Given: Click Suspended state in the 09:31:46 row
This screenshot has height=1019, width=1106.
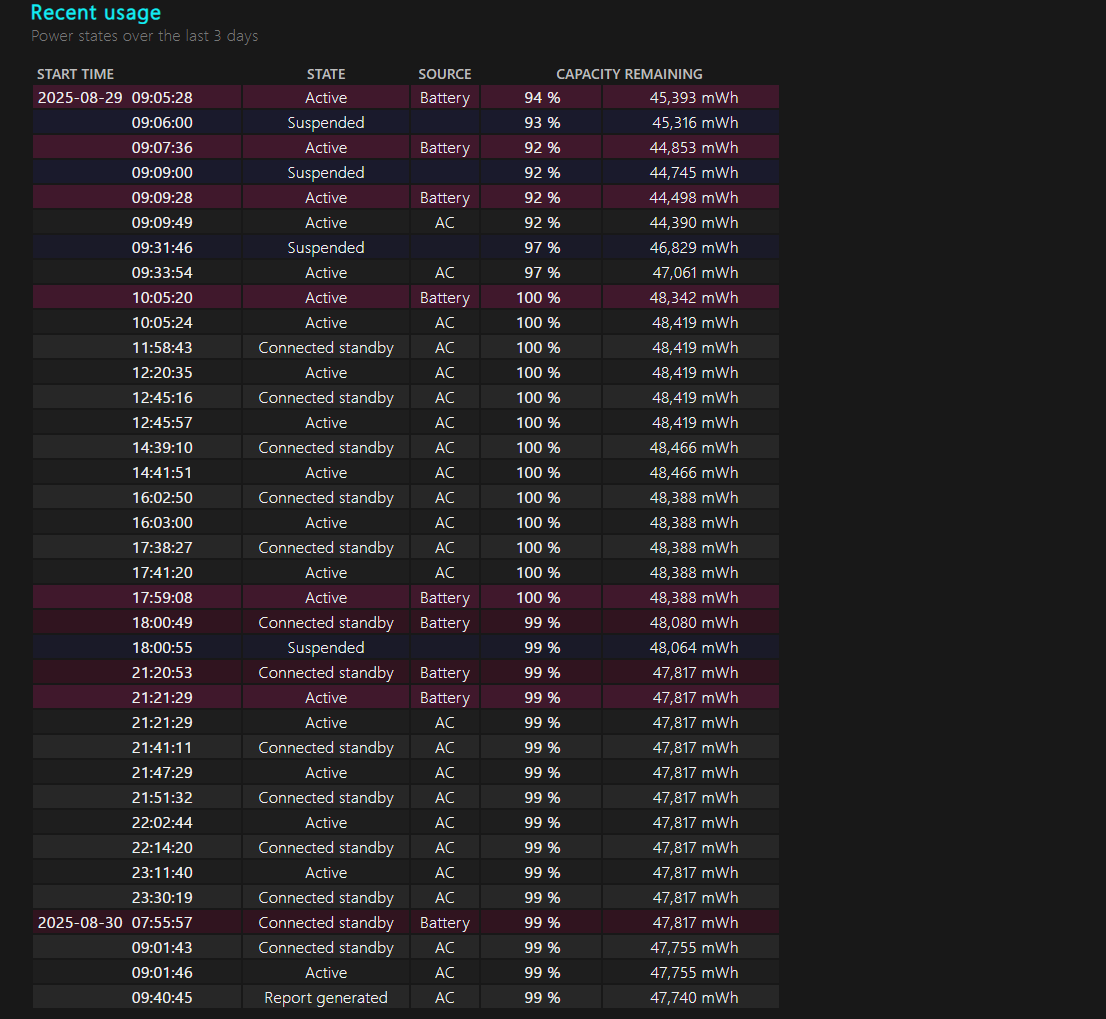Looking at the screenshot, I should coord(326,248).
